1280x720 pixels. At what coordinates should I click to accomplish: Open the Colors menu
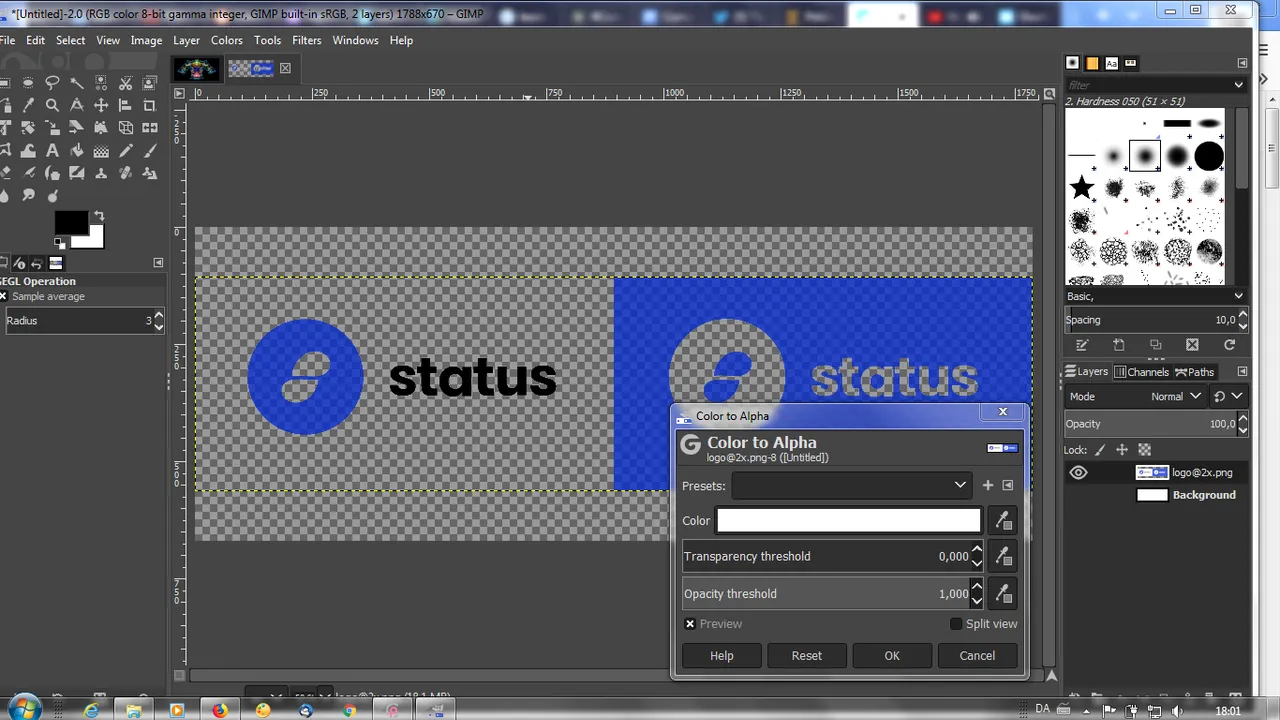pyautogui.click(x=226, y=40)
